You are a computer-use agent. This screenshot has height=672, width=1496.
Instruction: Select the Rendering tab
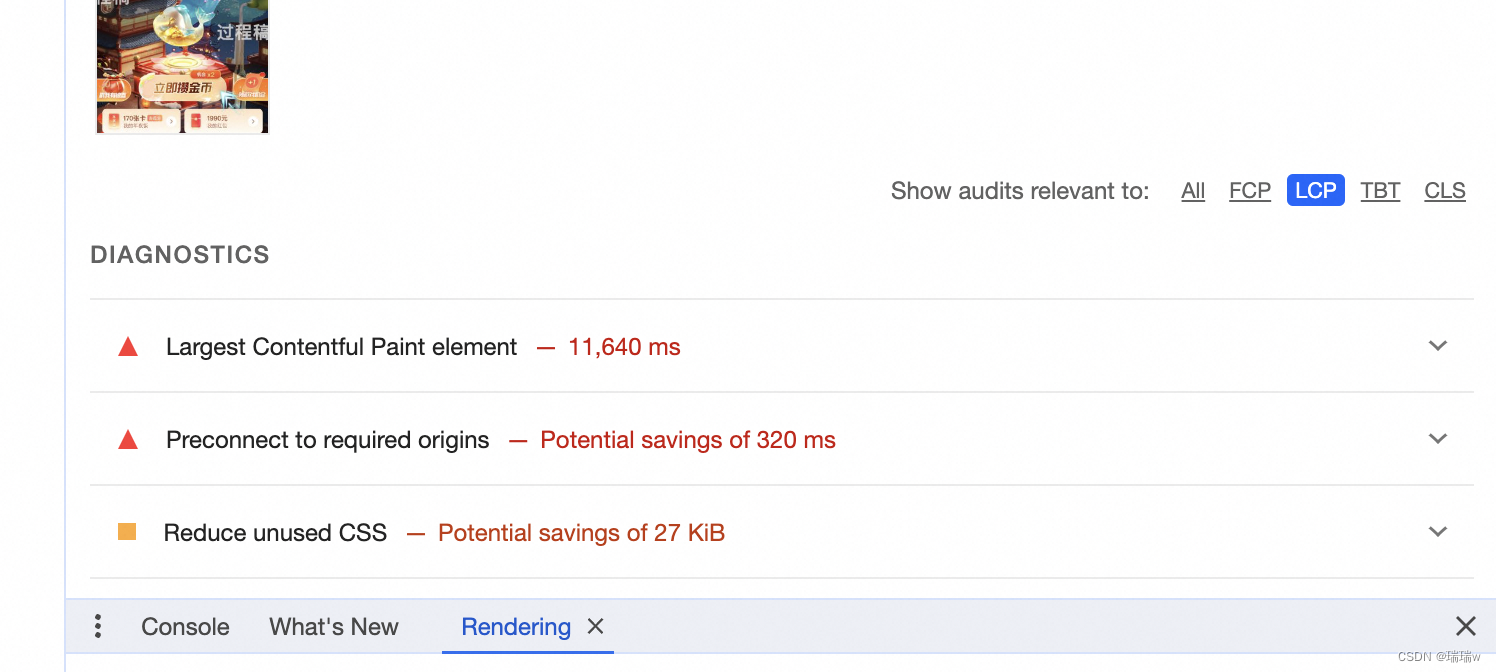tap(516, 627)
